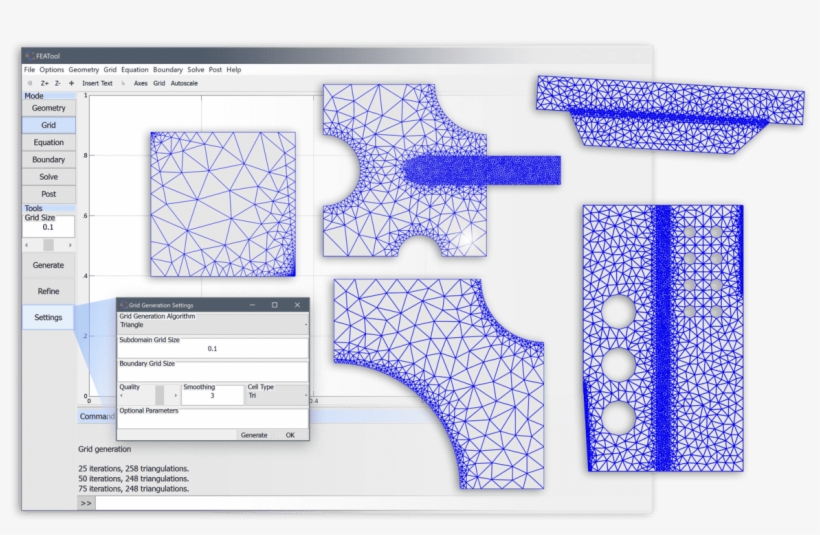Click the square mesh with corner refinement
Viewport: 820px width, 535px height.
223,204
